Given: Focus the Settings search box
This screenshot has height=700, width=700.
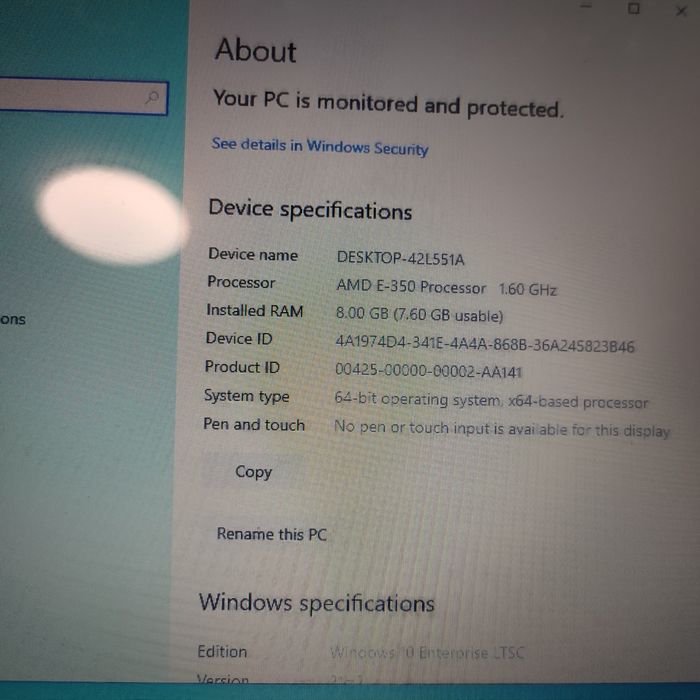Looking at the screenshot, I should pos(83,96).
